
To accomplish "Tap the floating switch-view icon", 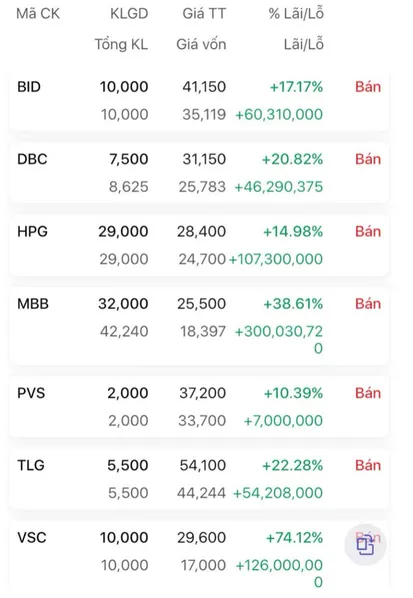I will tap(365, 545).
